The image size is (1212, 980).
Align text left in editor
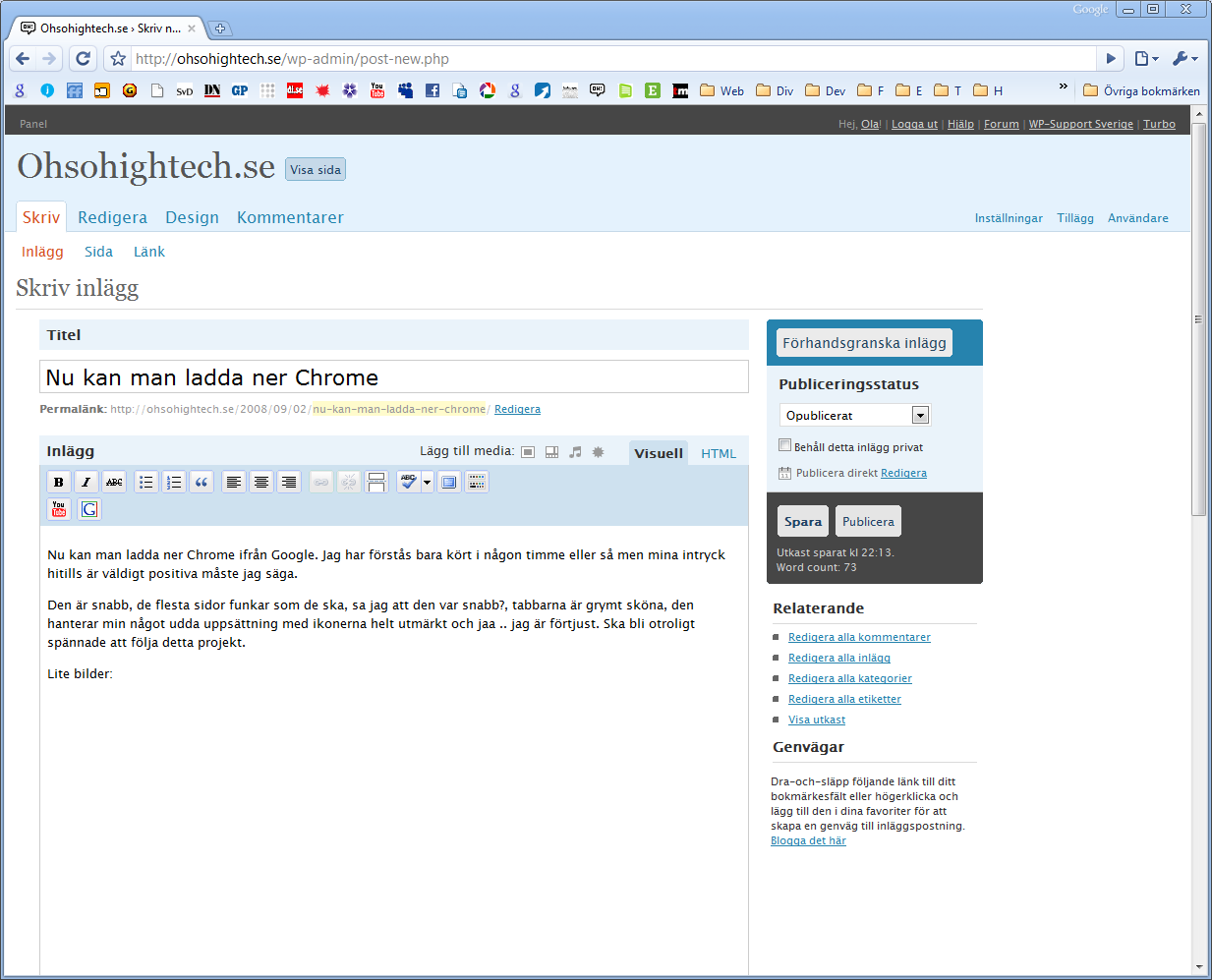coord(234,482)
